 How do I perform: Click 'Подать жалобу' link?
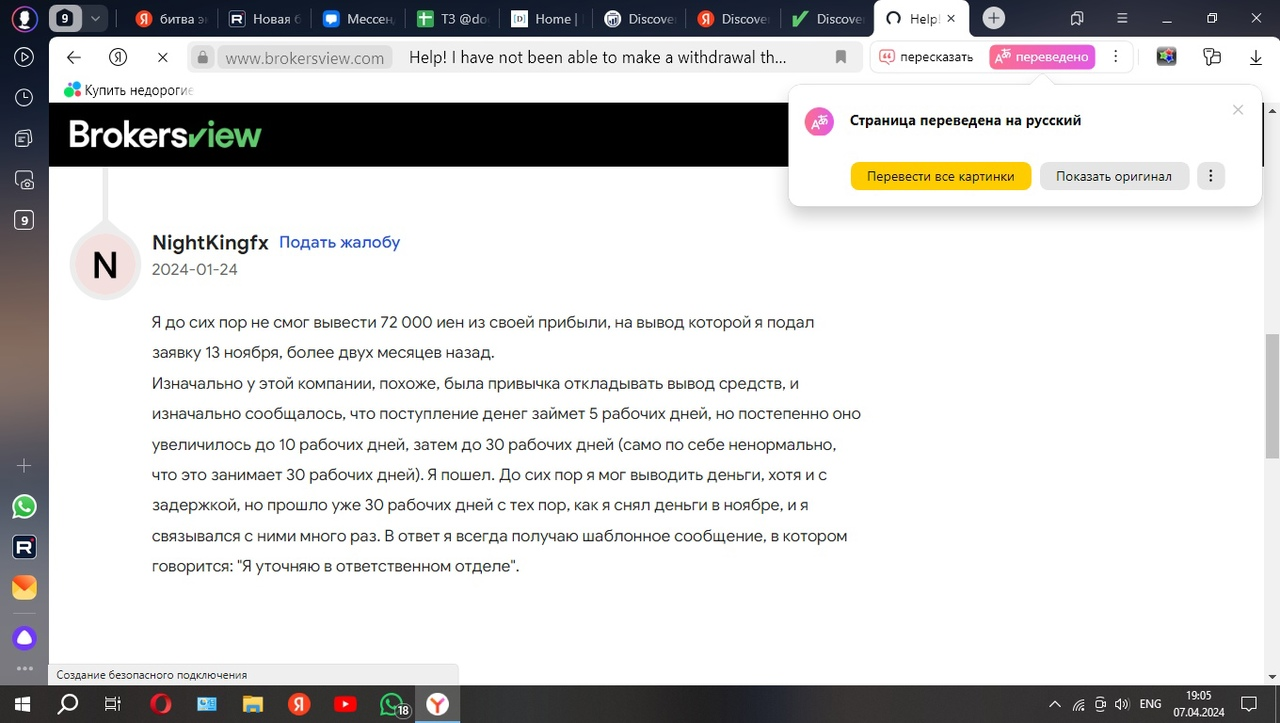click(339, 242)
